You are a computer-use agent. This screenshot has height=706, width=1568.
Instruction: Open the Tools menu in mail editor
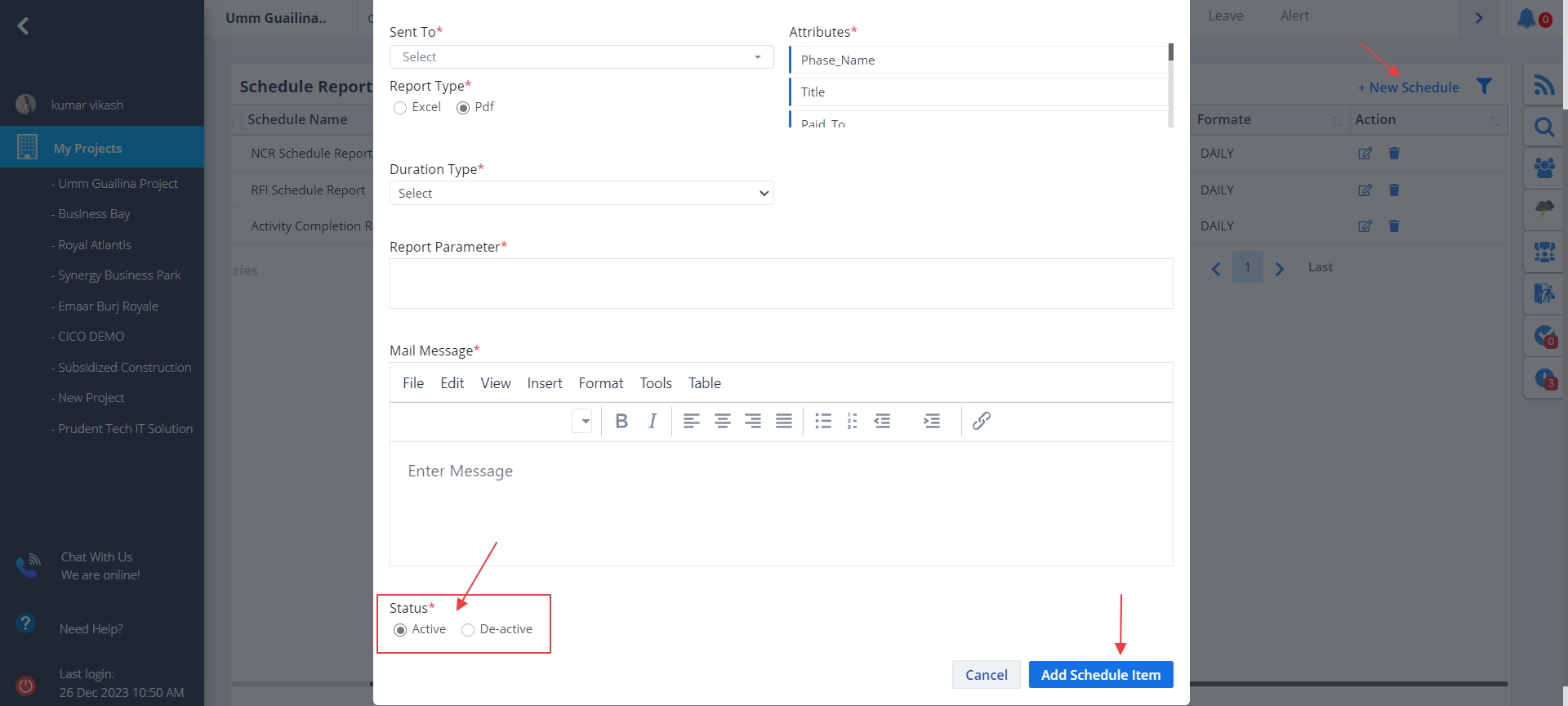(656, 383)
